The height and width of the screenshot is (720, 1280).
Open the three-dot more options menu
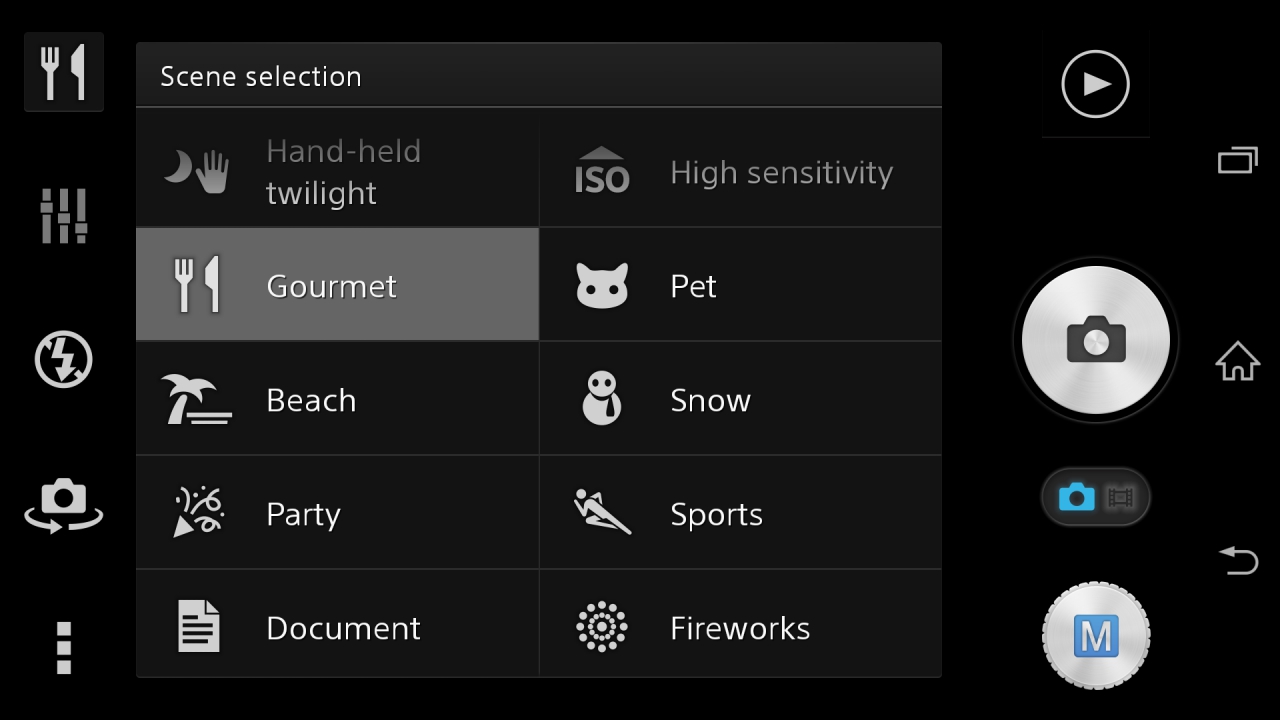[x=64, y=647]
